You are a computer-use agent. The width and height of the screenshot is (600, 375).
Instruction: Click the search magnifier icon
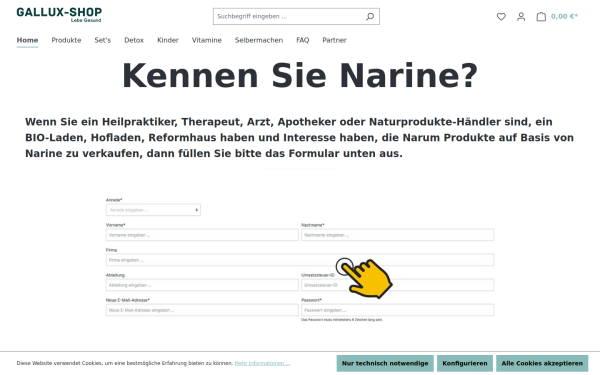[x=370, y=16]
